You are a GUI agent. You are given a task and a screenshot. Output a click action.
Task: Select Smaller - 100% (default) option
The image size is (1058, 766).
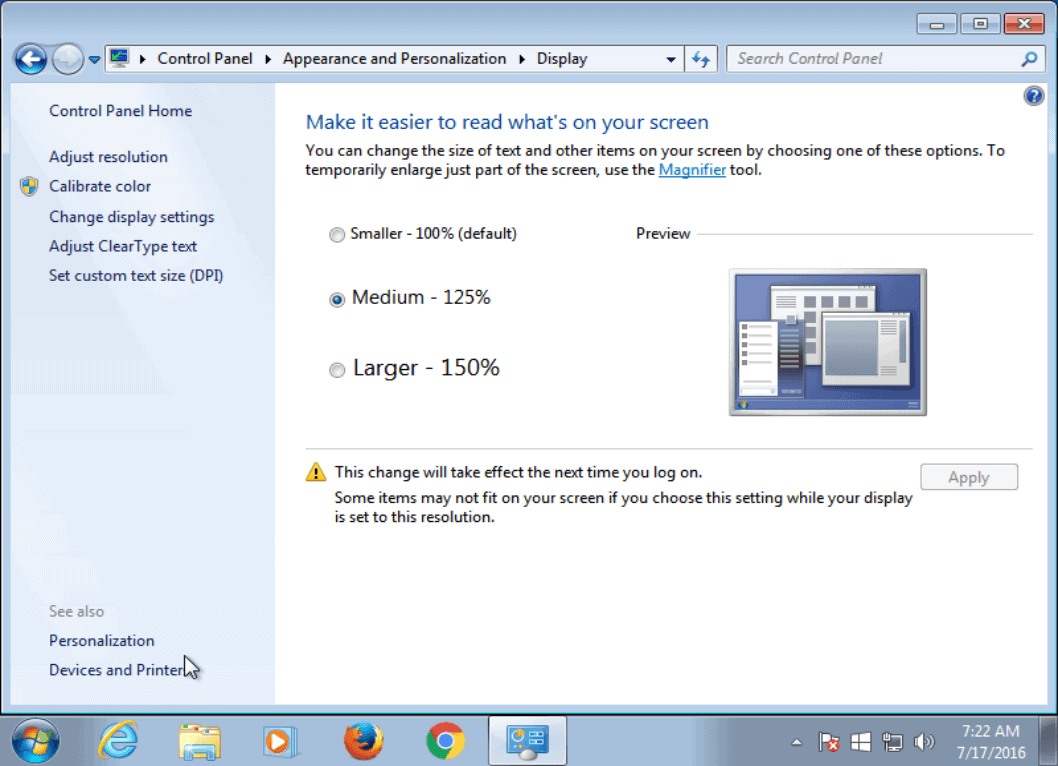click(x=422, y=234)
